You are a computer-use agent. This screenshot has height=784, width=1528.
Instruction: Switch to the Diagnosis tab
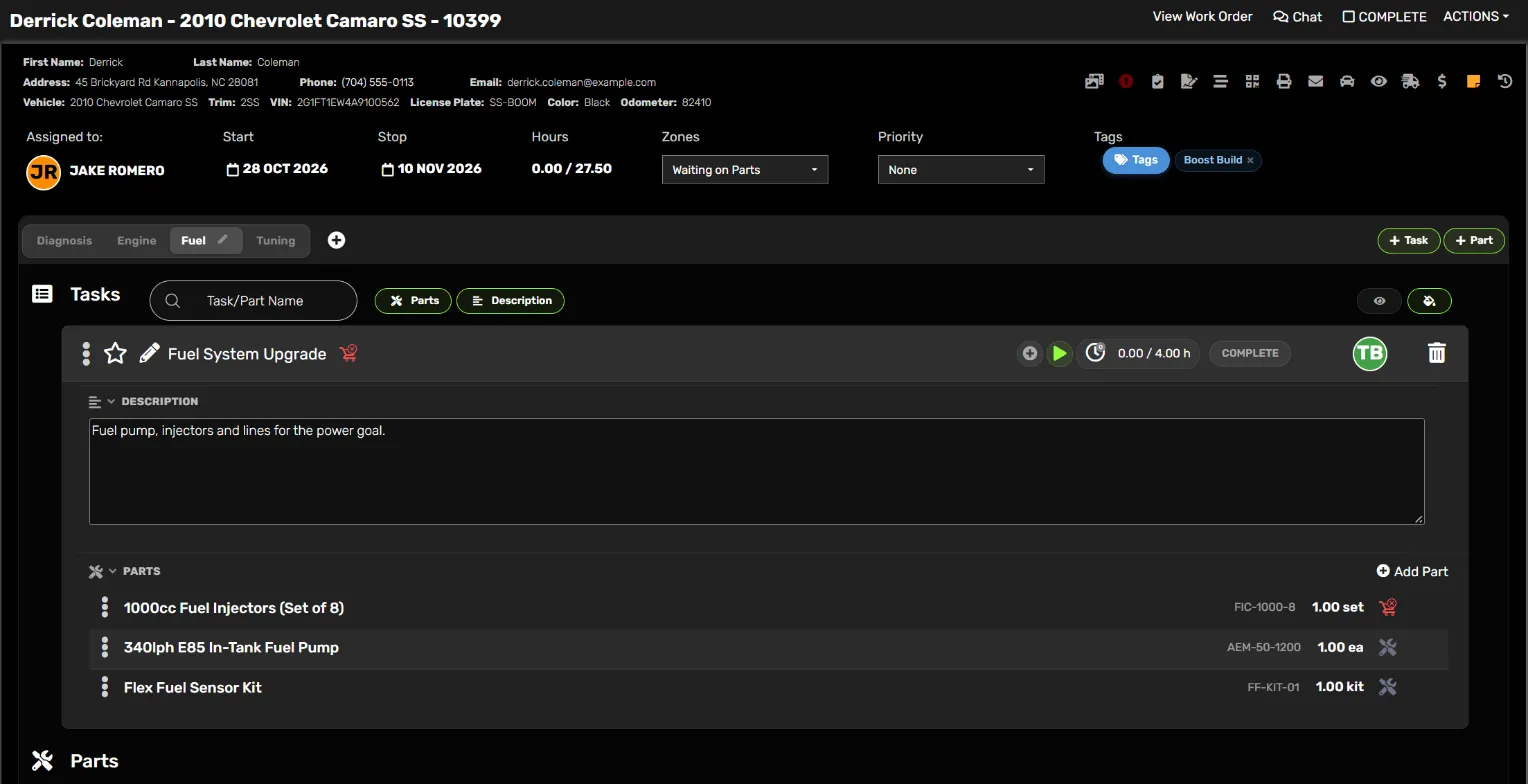pyautogui.click(x=64, y=240)
